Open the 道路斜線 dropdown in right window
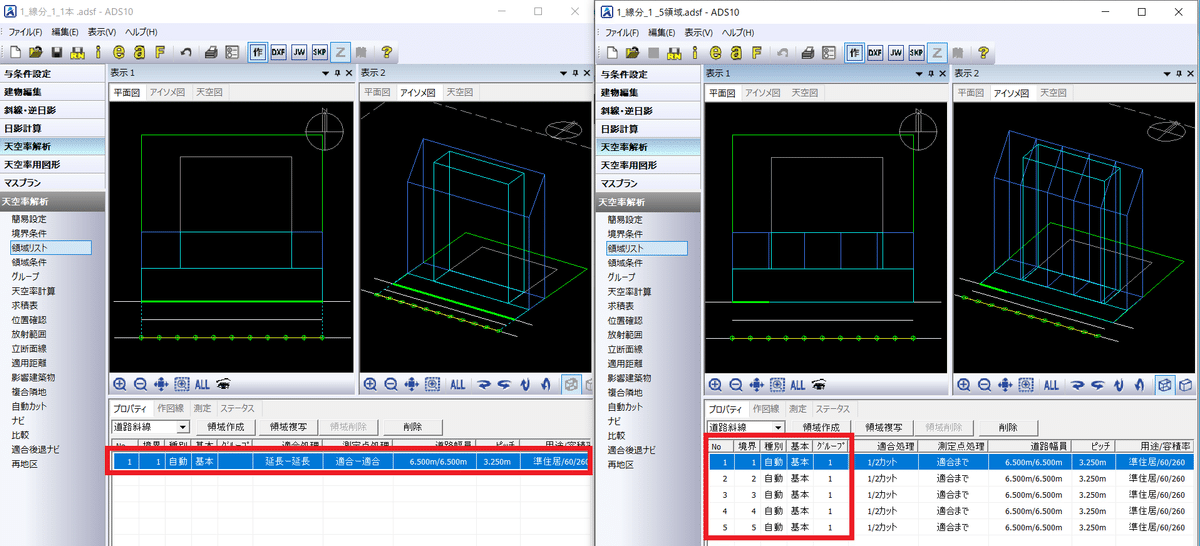1200x546 pixels. (777, 427)
